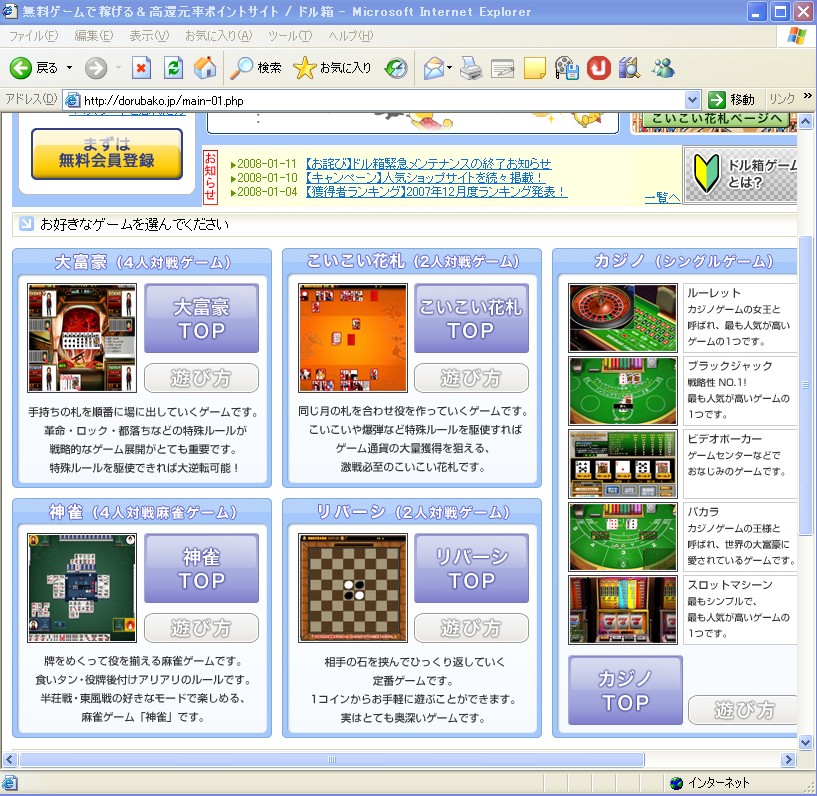
Task: Click the 無料会員登録 yellow button
Action: [x=107, y=154]
